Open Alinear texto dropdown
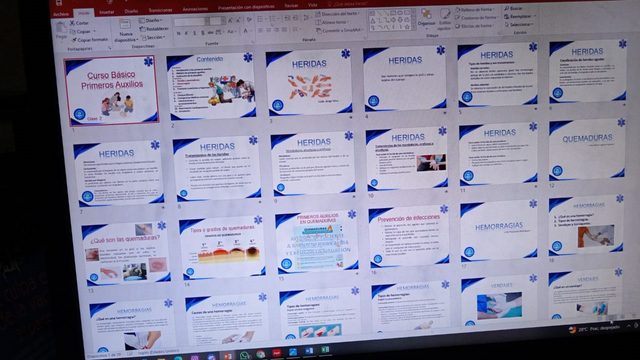This screenshot has height=360, width=640. (x=333, y=22)
